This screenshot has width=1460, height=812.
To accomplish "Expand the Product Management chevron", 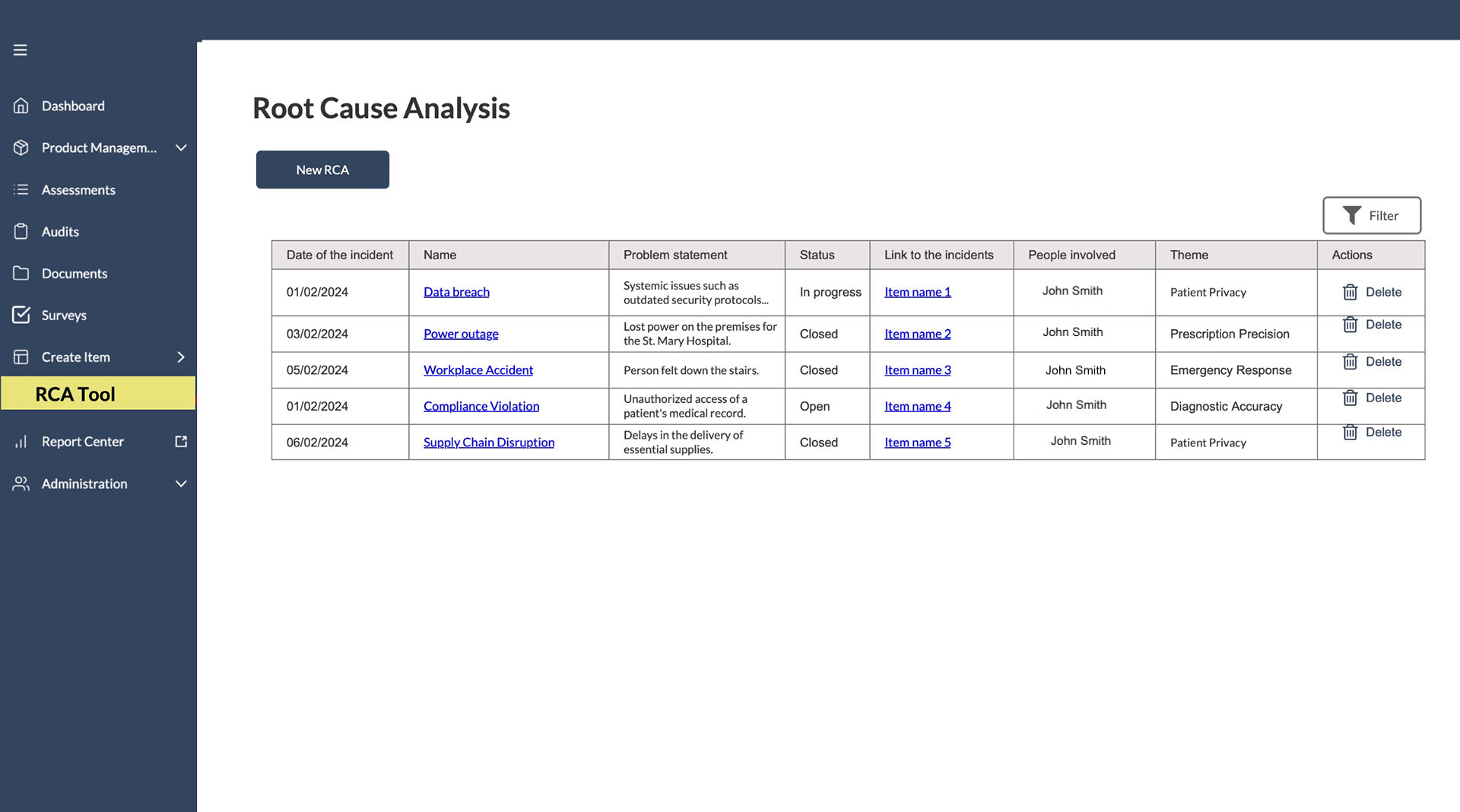I will 181,147.
